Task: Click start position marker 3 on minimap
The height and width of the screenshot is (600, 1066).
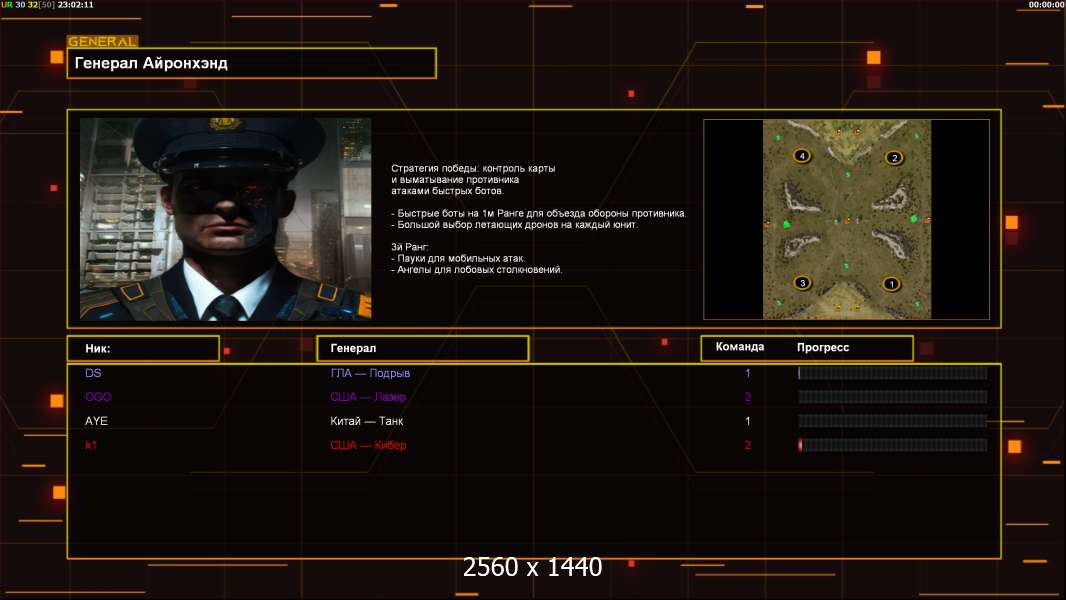Action: (802, 283)
